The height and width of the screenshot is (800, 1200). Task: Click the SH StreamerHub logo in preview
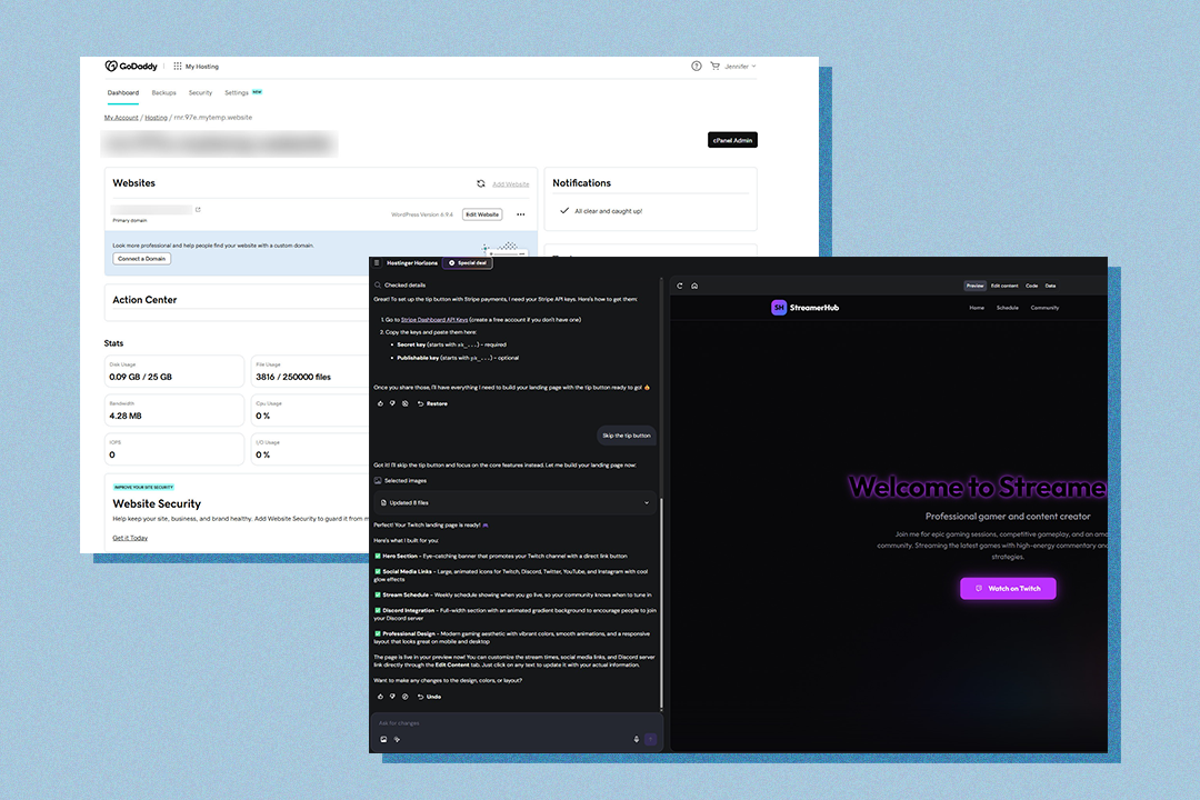click(805, 307)
